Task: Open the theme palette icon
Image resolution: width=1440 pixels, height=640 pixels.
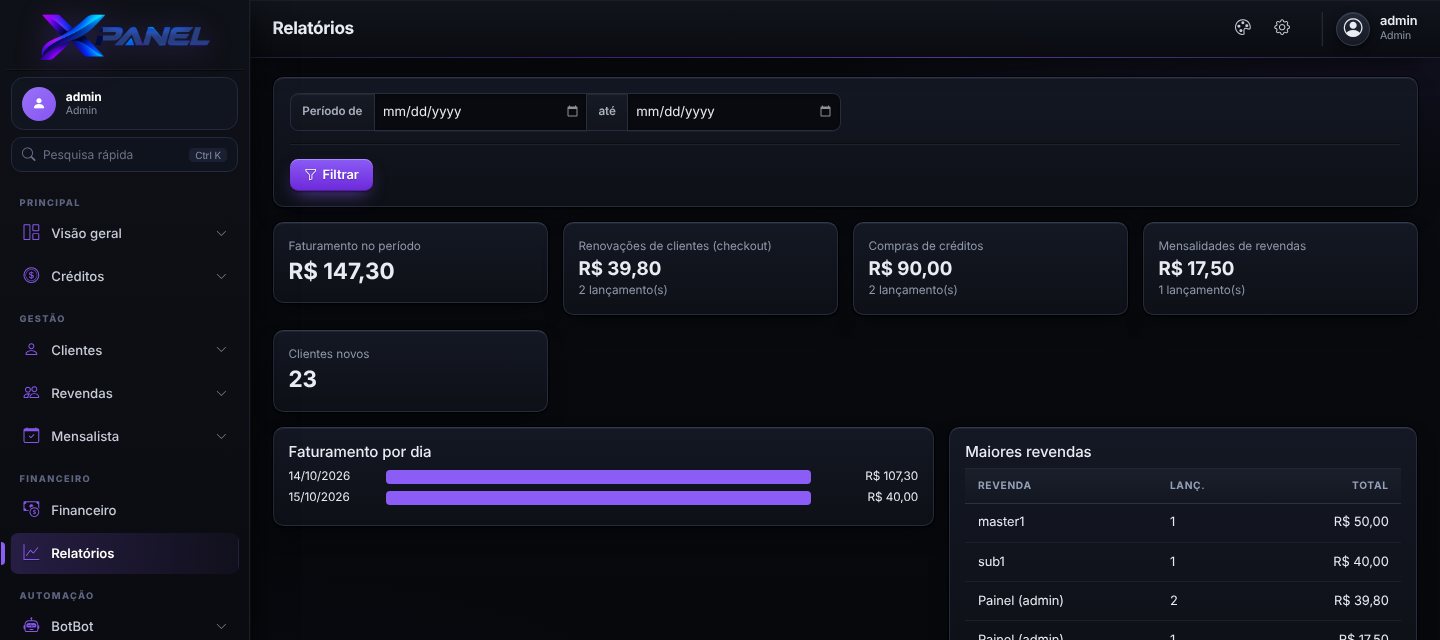Action: coord(1243,28)
